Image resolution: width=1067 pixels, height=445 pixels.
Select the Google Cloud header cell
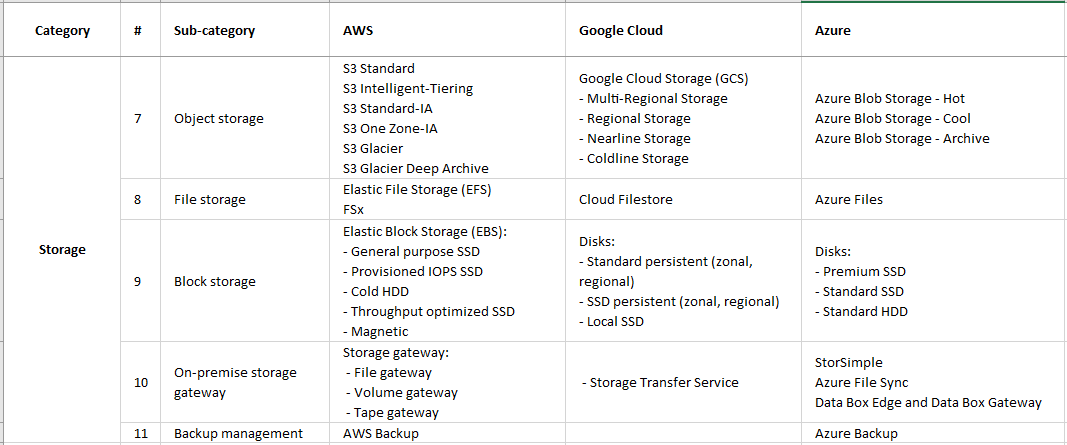click(621, 30)
